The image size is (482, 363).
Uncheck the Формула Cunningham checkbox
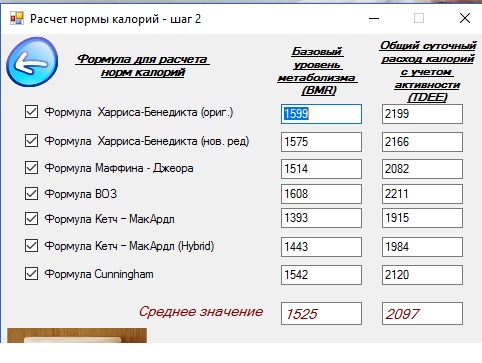[x=31, y=274]
